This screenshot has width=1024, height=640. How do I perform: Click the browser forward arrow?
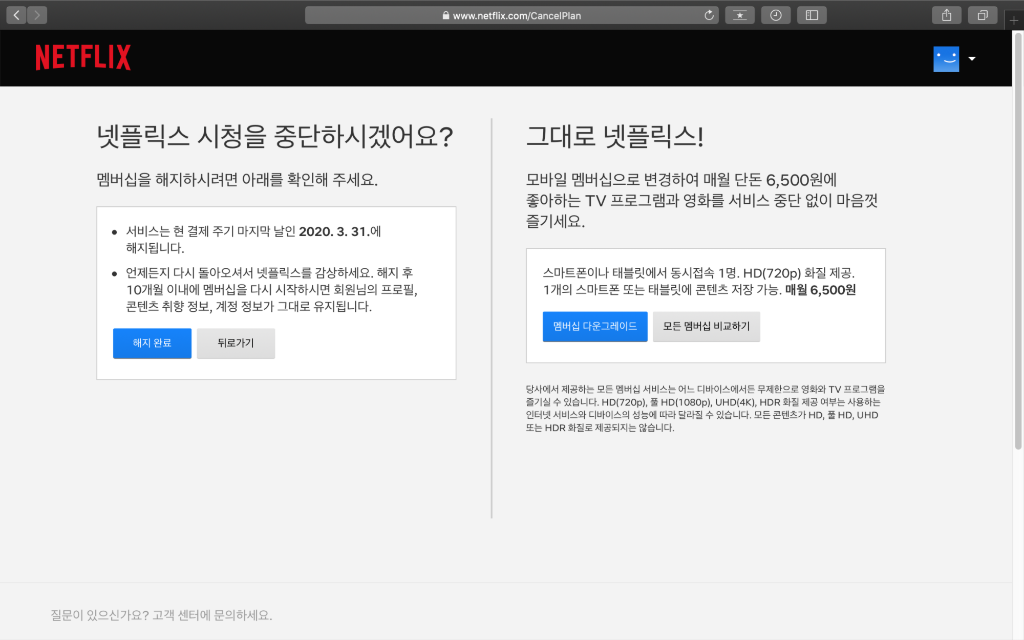pos(37,15)
